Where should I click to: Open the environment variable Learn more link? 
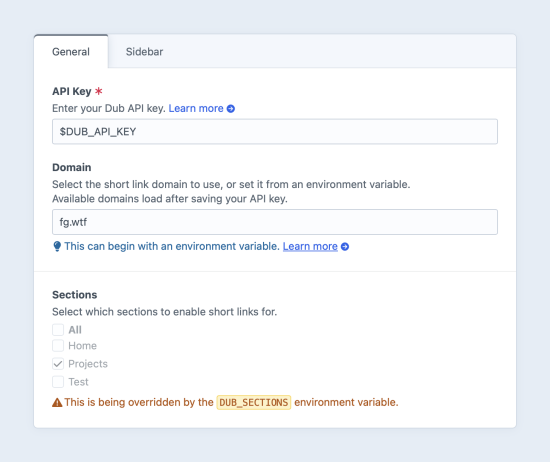[310, 247]
